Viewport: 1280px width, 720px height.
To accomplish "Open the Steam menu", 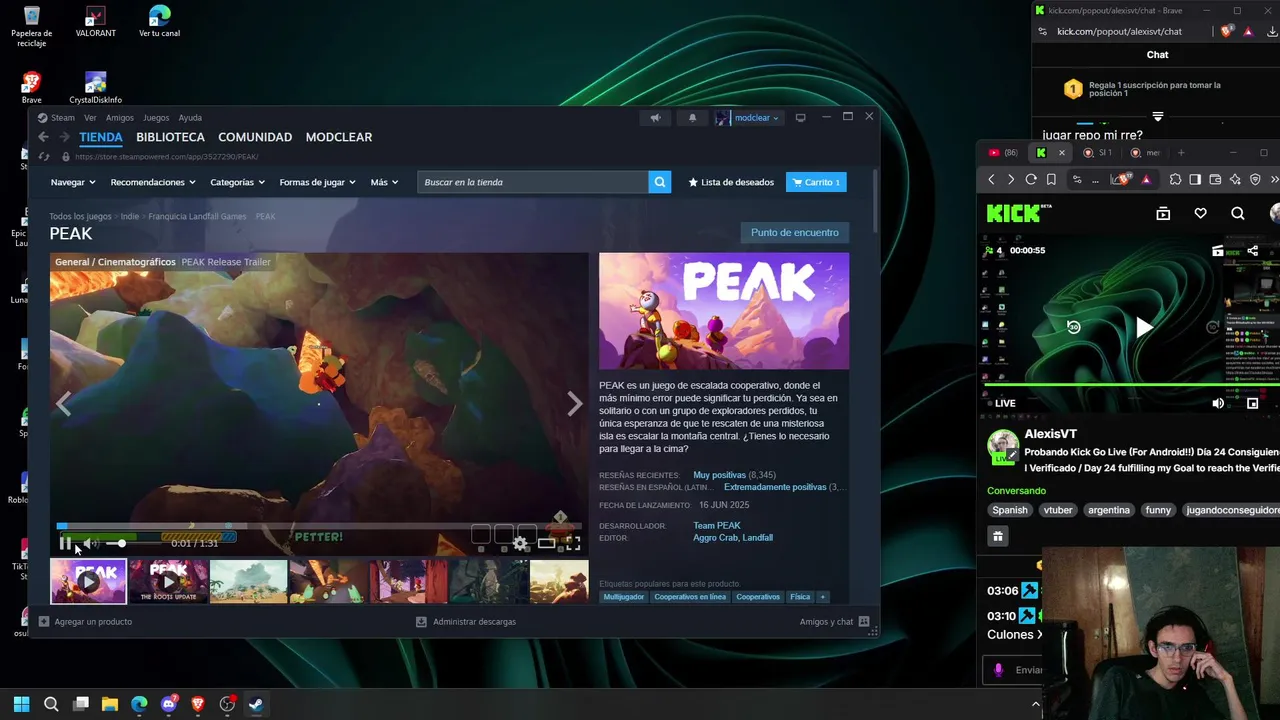I will (x=57, y=118).
